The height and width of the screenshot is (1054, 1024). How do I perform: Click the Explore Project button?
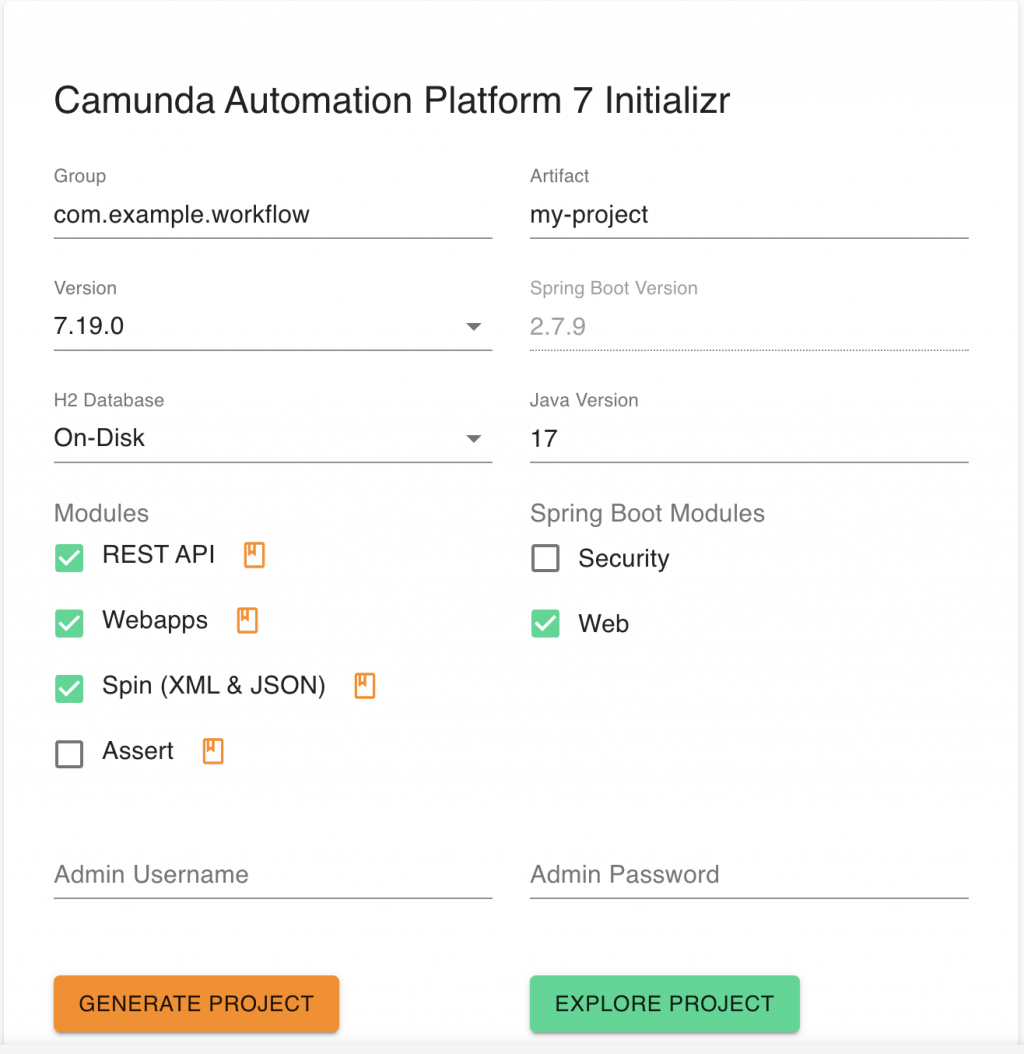[664, 1003]
